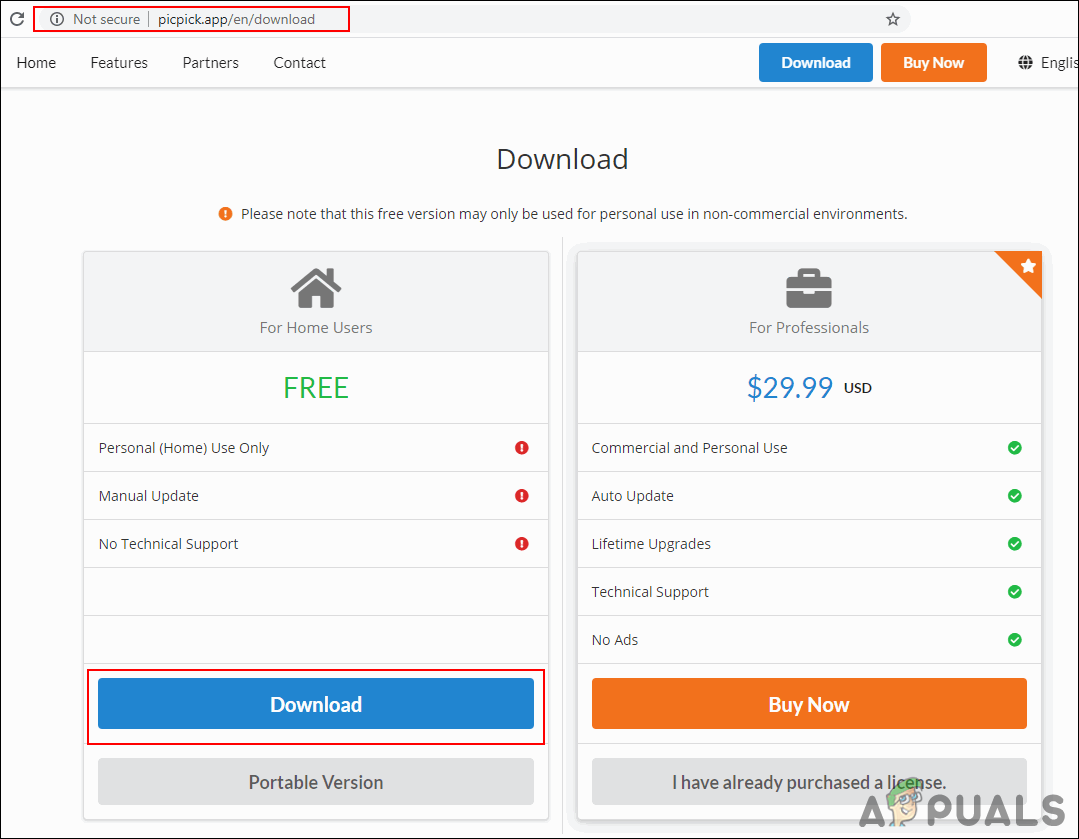Viewport: 1079px width, 839px height.
Task: Click the $29.99 price text
Action: [x=790, y=387]
